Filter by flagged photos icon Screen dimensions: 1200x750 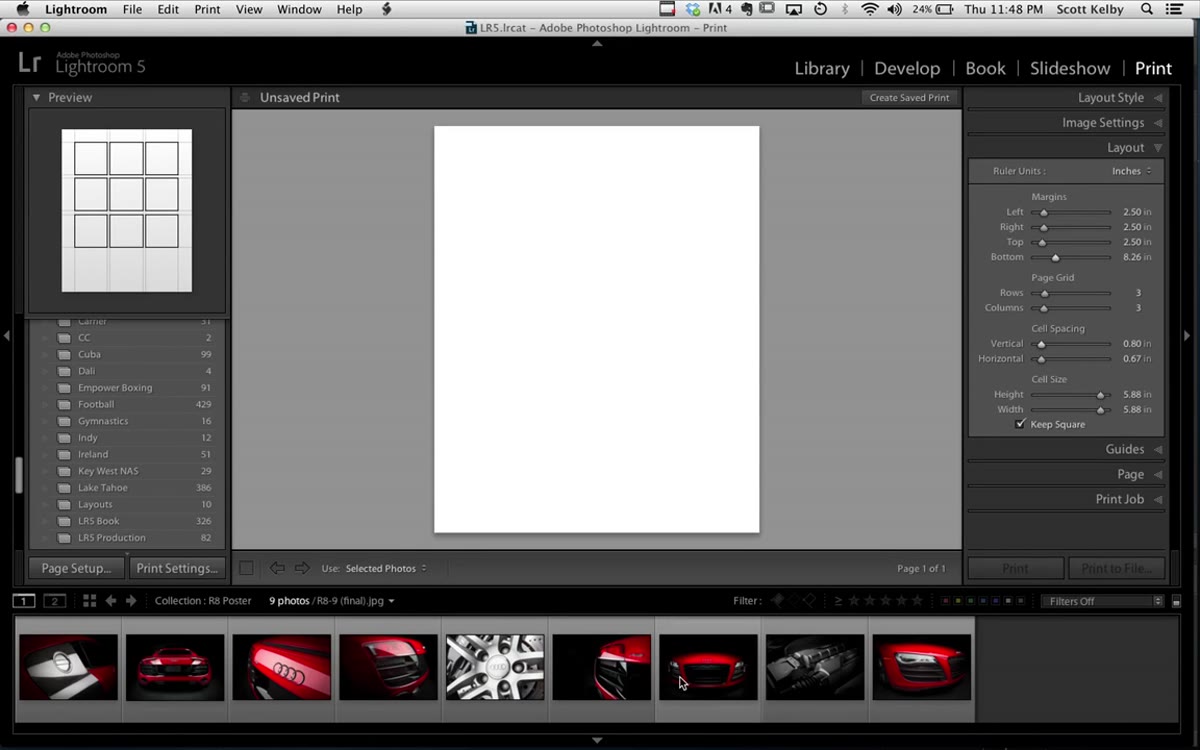[x=776, y=601]
